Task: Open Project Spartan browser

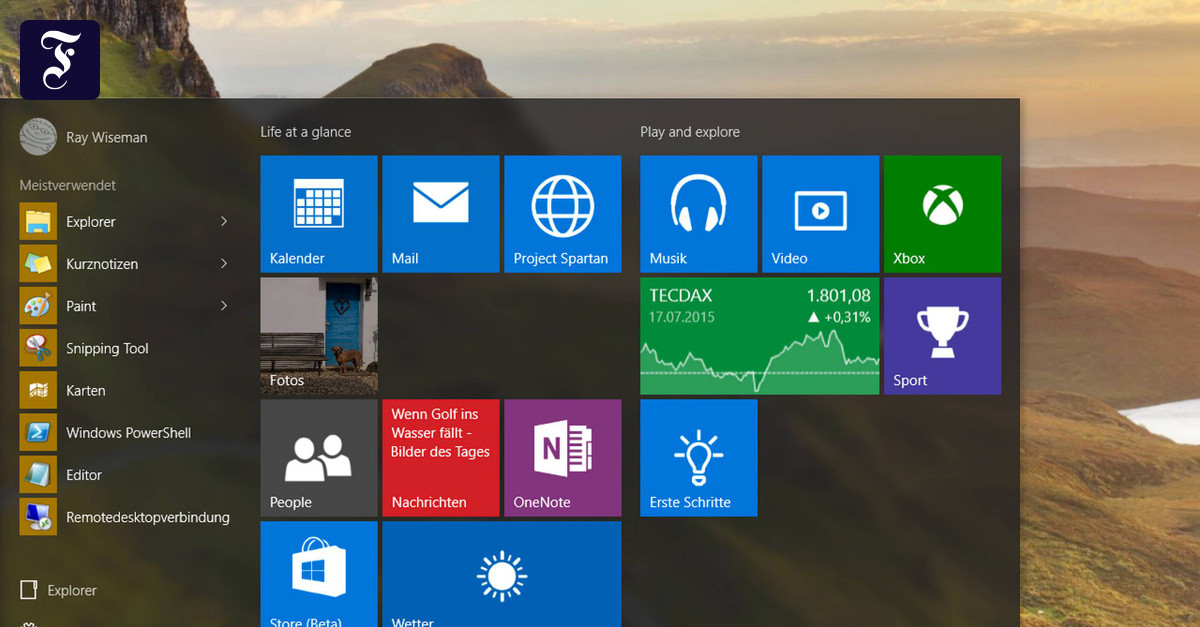Action: coord(562,213)
